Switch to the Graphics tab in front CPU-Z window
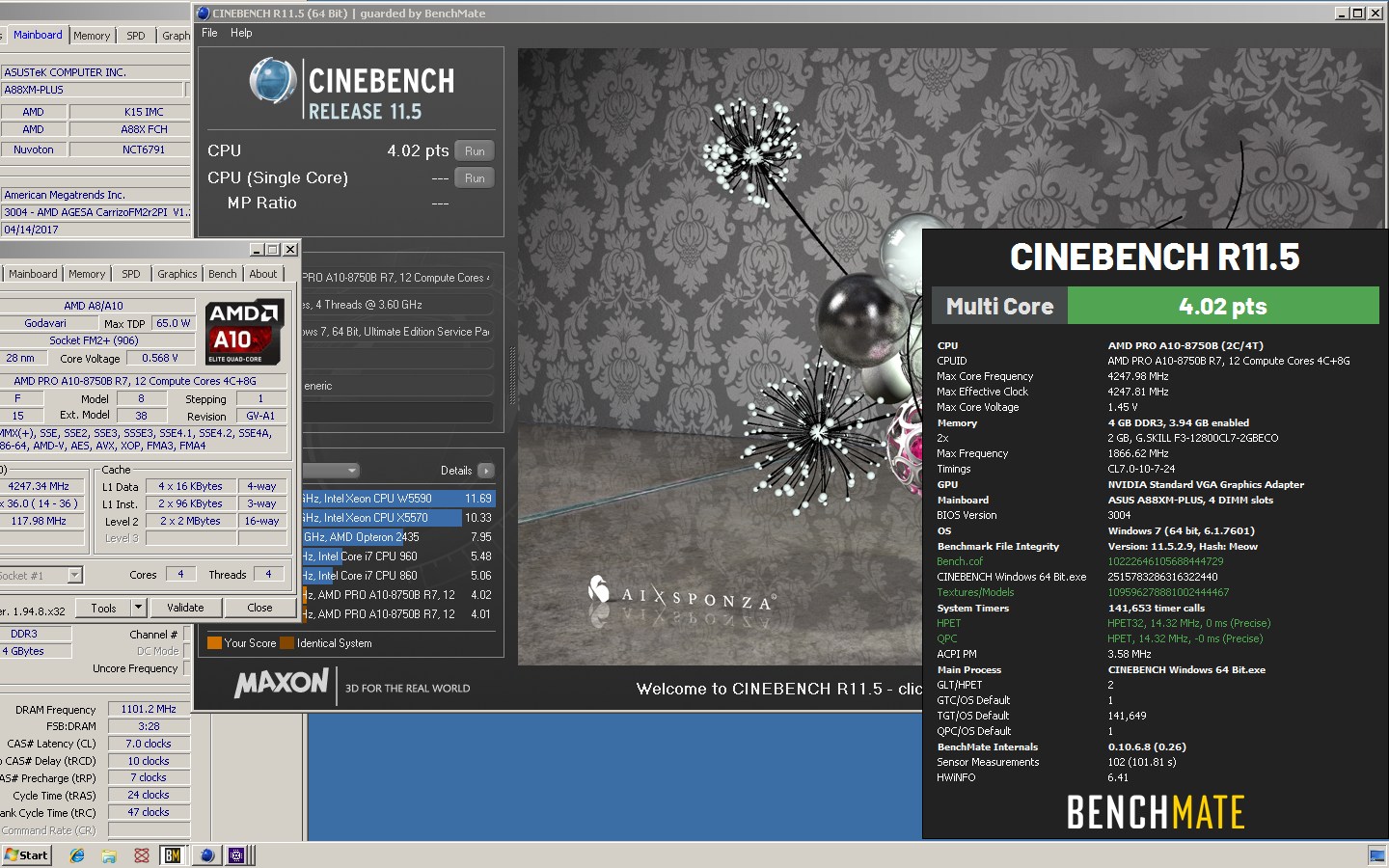This screenshot has width=1389, height=868. tap(177, 274)
